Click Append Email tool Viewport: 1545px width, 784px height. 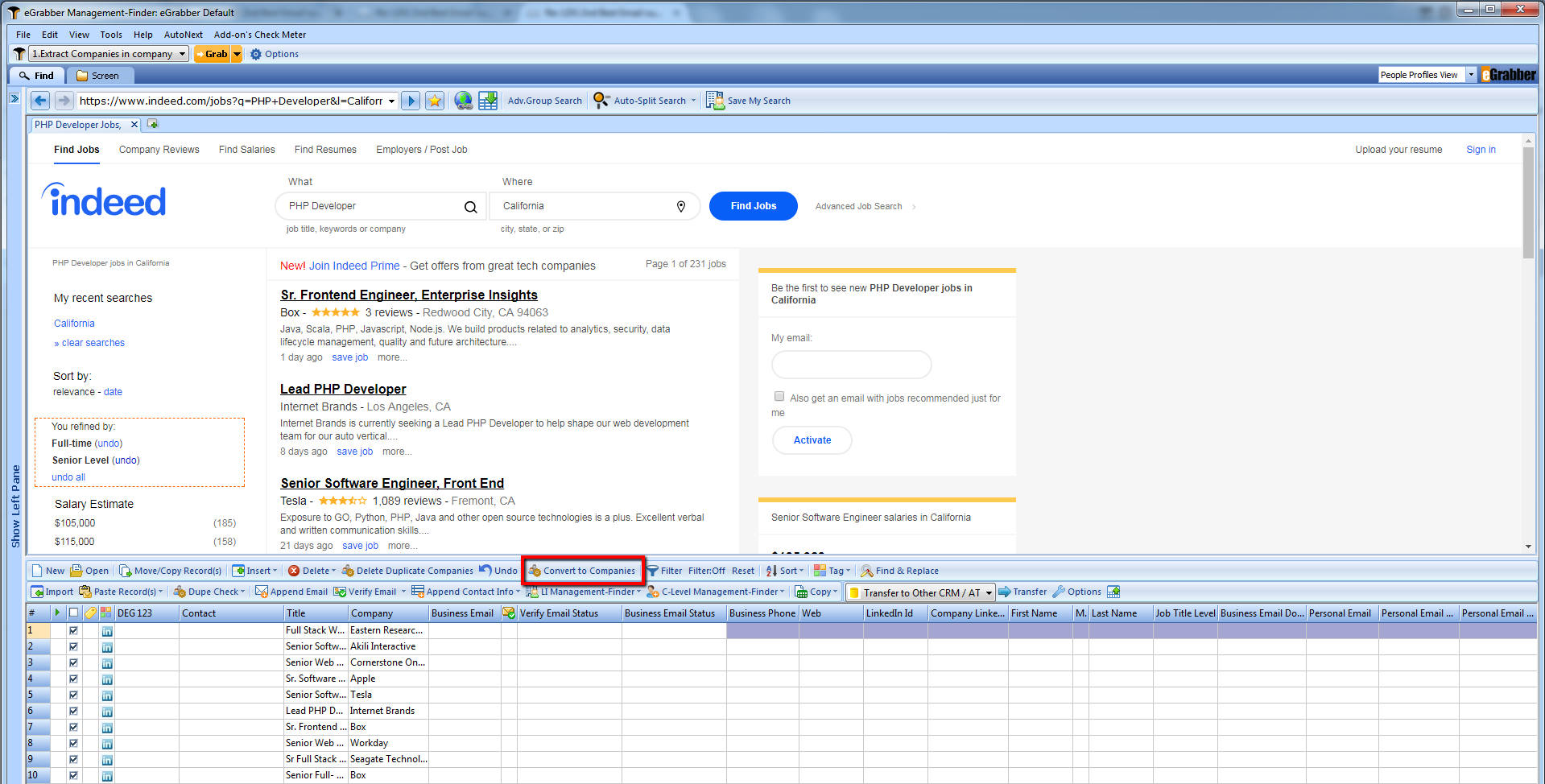(291, 592)
